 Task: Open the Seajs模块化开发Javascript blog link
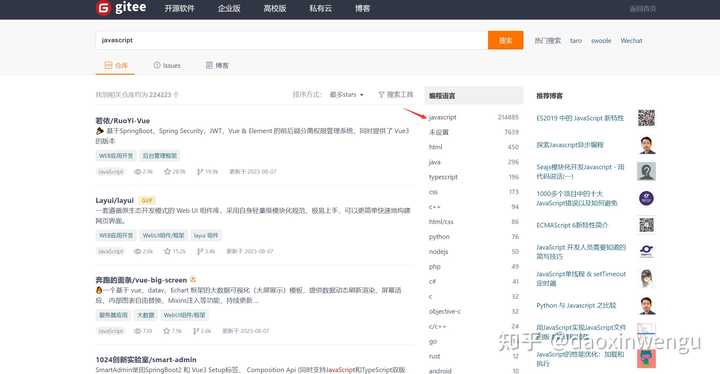coord(580,171)
